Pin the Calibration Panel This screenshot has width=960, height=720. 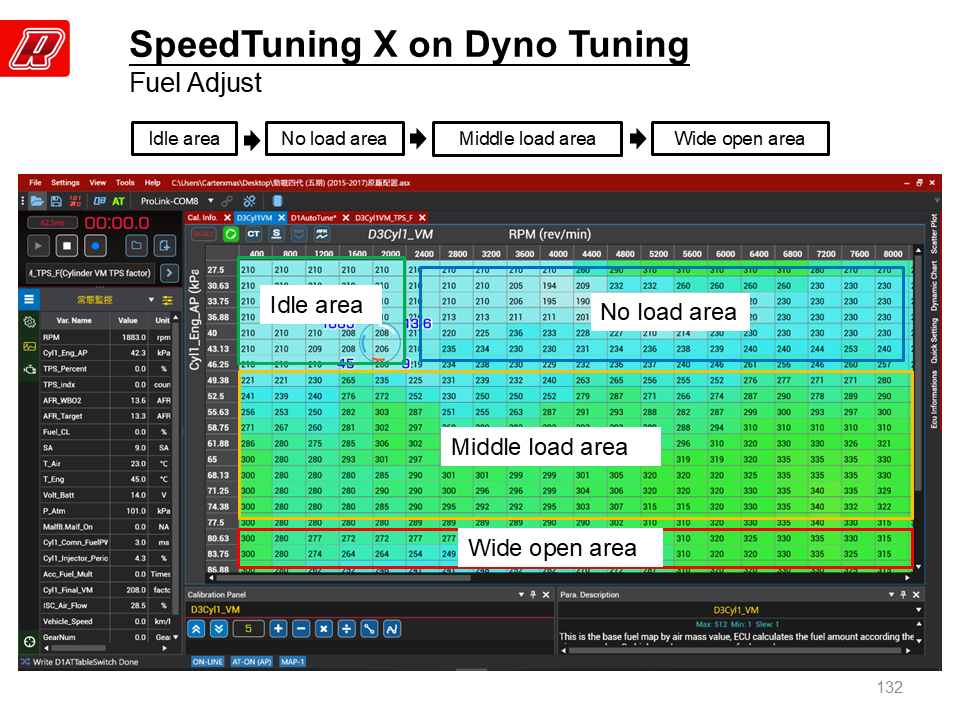(x=533, y=594)
